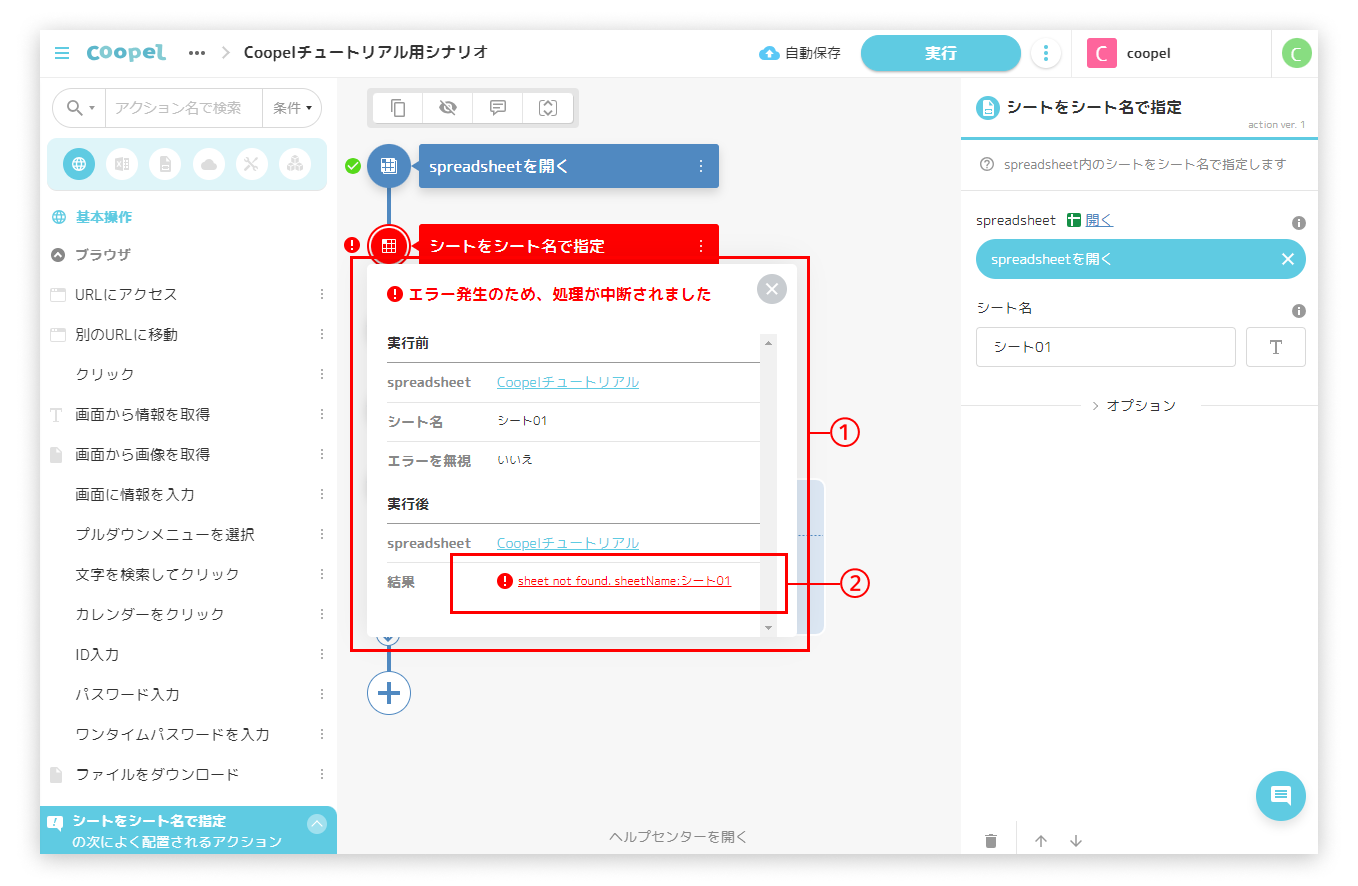Image resolution: width=1358 pixels, height=886 pixels.
Task: Select the web globe action category
Action: pos(79,164)
